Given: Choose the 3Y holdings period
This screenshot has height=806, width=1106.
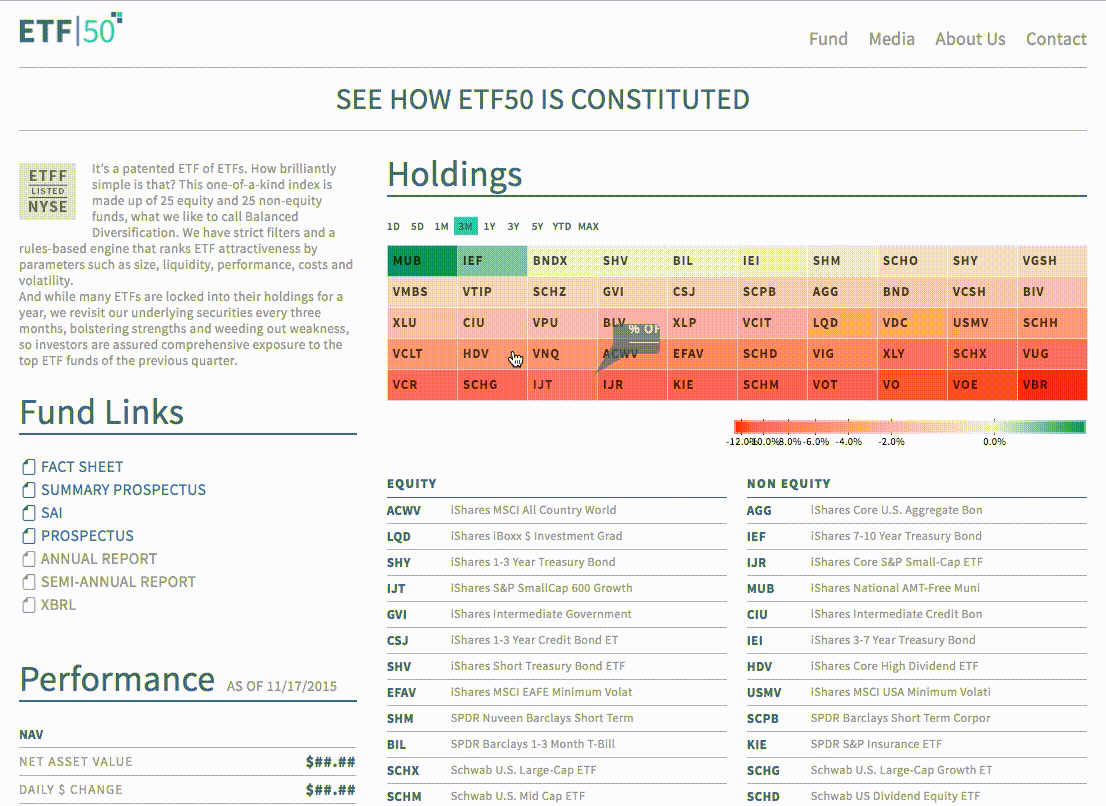Looking at the screenshot, I should point(514,226).
